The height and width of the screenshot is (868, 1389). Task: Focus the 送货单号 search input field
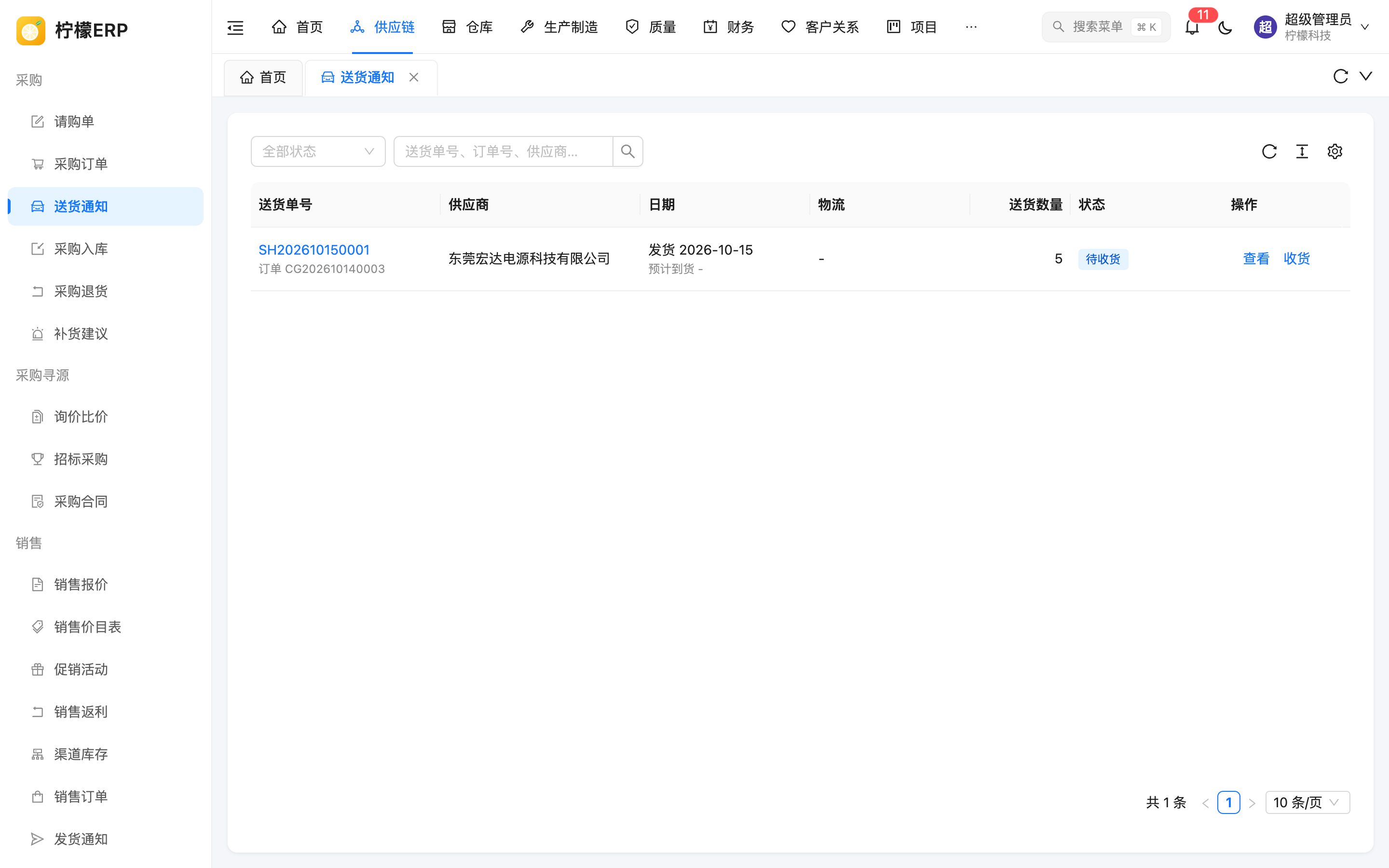504,151
